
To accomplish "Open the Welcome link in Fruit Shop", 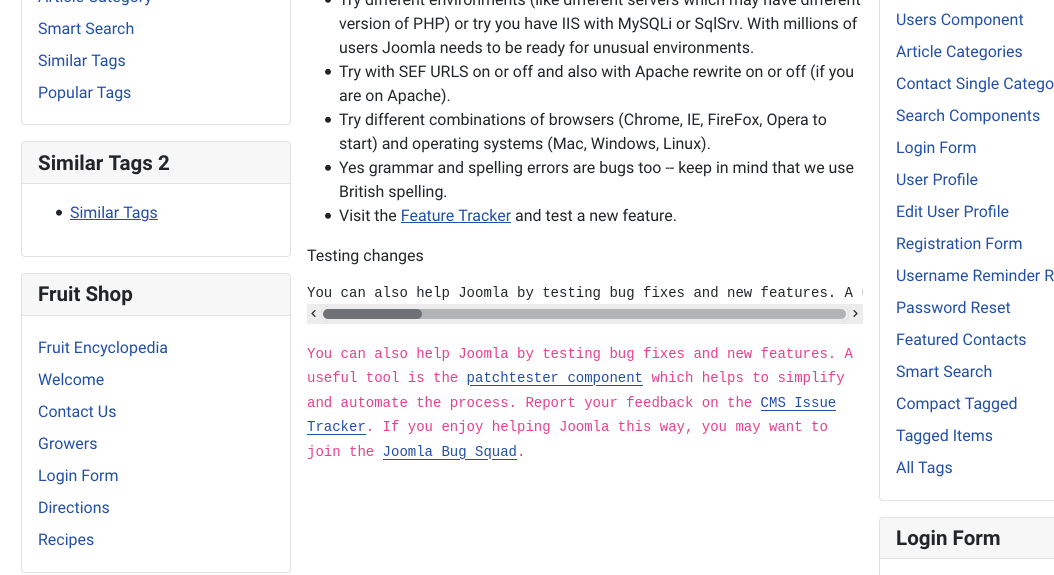I will [71, 379].
